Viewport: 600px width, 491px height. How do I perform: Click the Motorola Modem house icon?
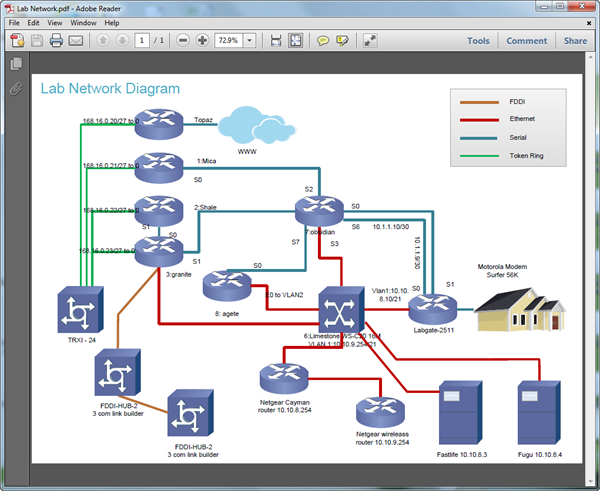[x=520, y=309]
